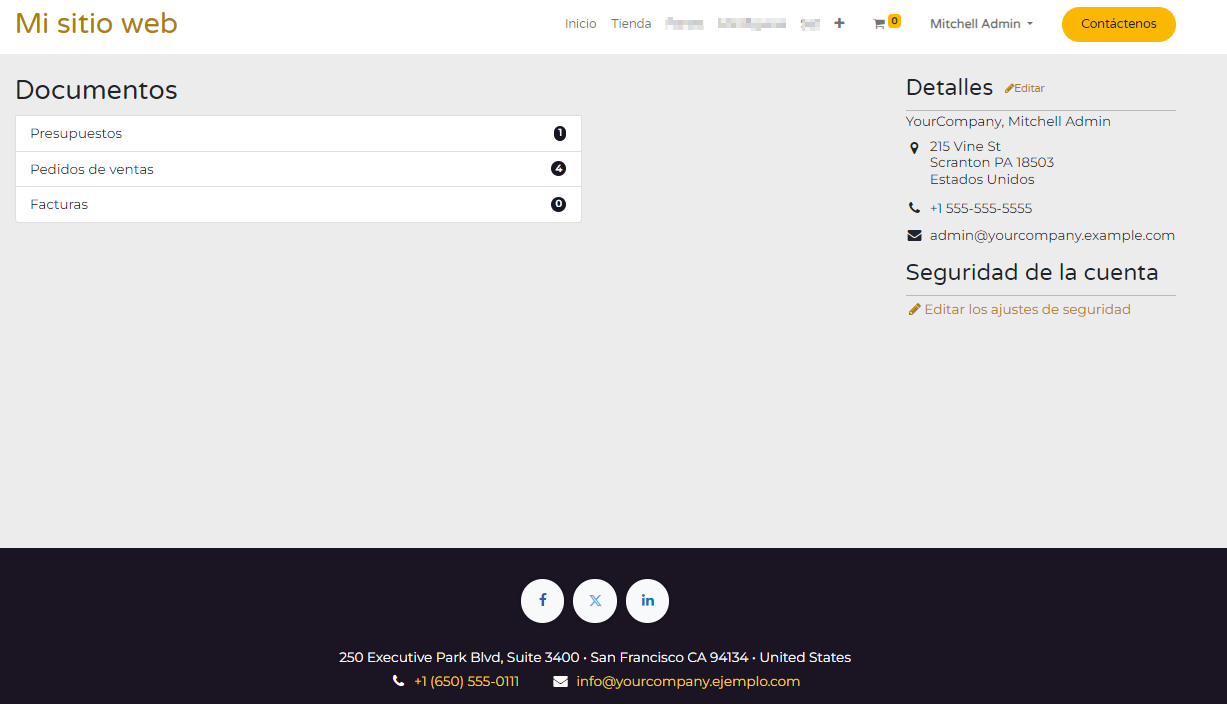Go to the Inicio menu item
The width and height of the screenshot is (1227, 704).
[x=580, y=23]
